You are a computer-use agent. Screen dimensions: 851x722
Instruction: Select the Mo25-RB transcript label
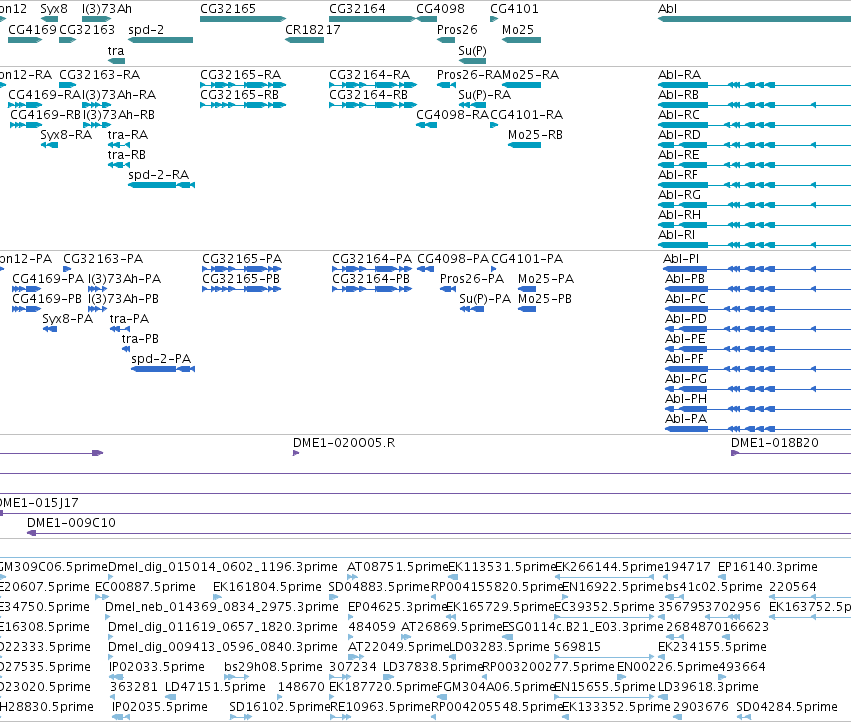click(535, 135)
